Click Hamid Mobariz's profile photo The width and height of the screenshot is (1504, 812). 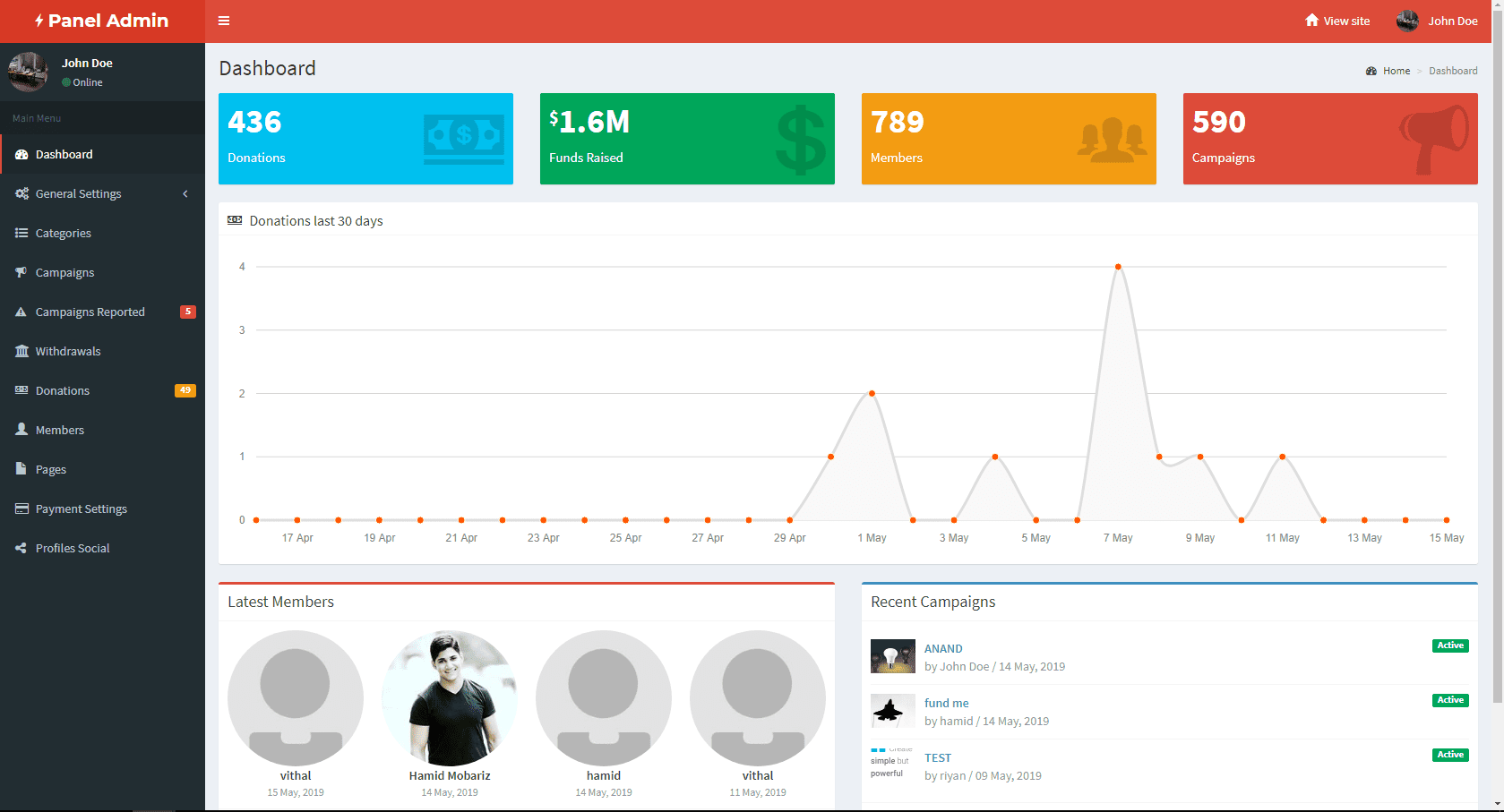coord(450,698)
